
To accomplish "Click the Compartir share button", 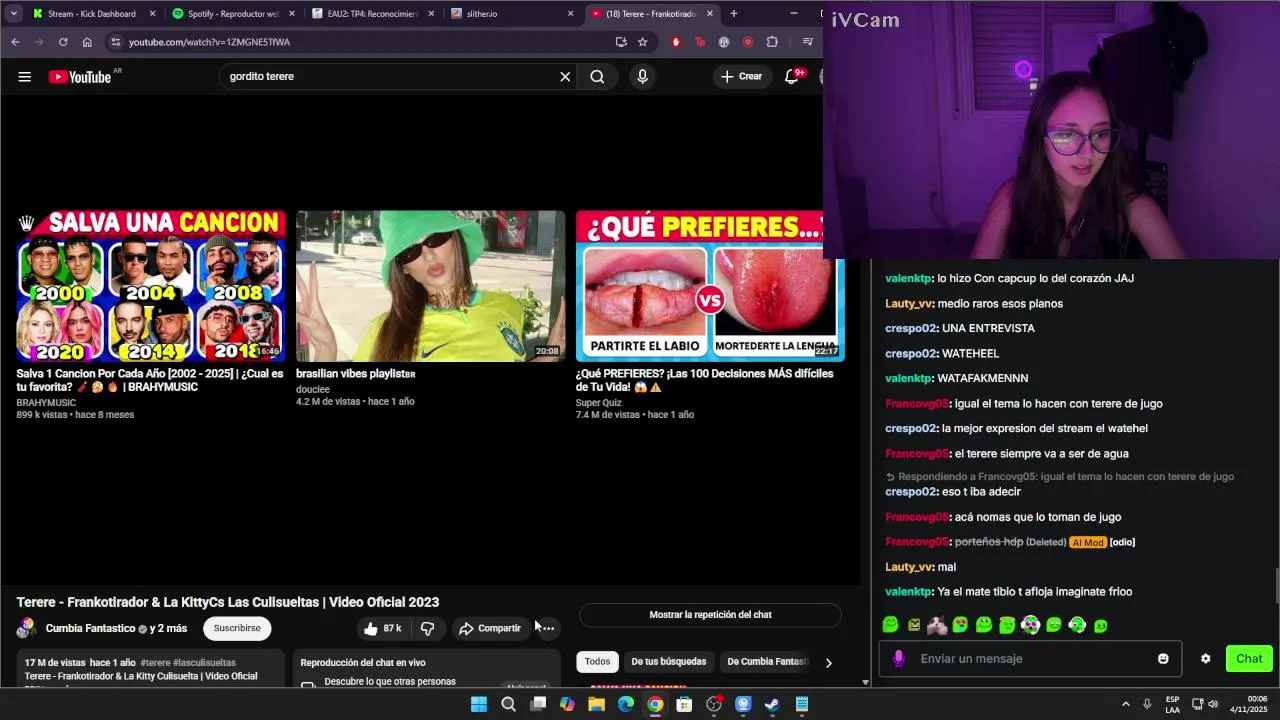I will click(x=490, y=628).
